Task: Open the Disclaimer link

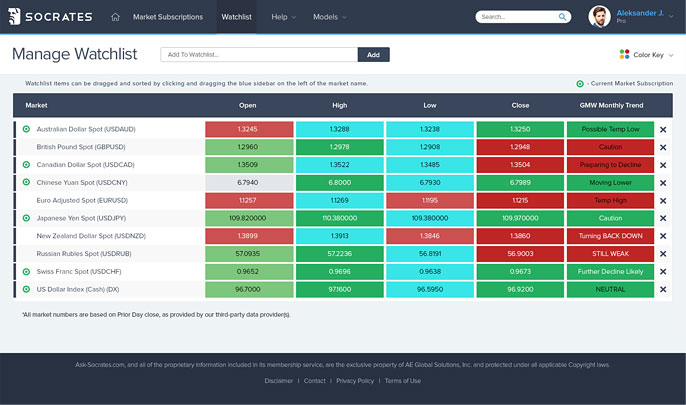Action: [x=279, y=381]
